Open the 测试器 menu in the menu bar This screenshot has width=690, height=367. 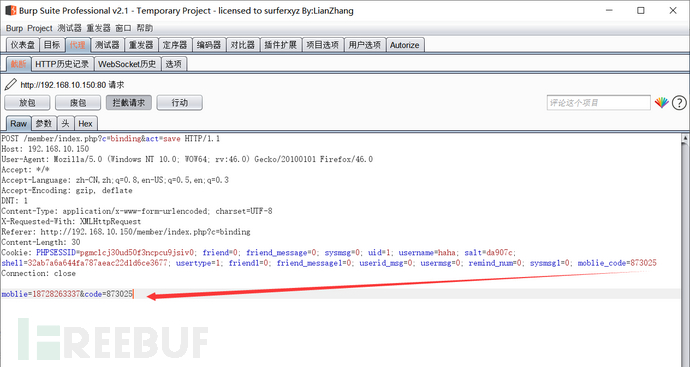click(70, 28)
